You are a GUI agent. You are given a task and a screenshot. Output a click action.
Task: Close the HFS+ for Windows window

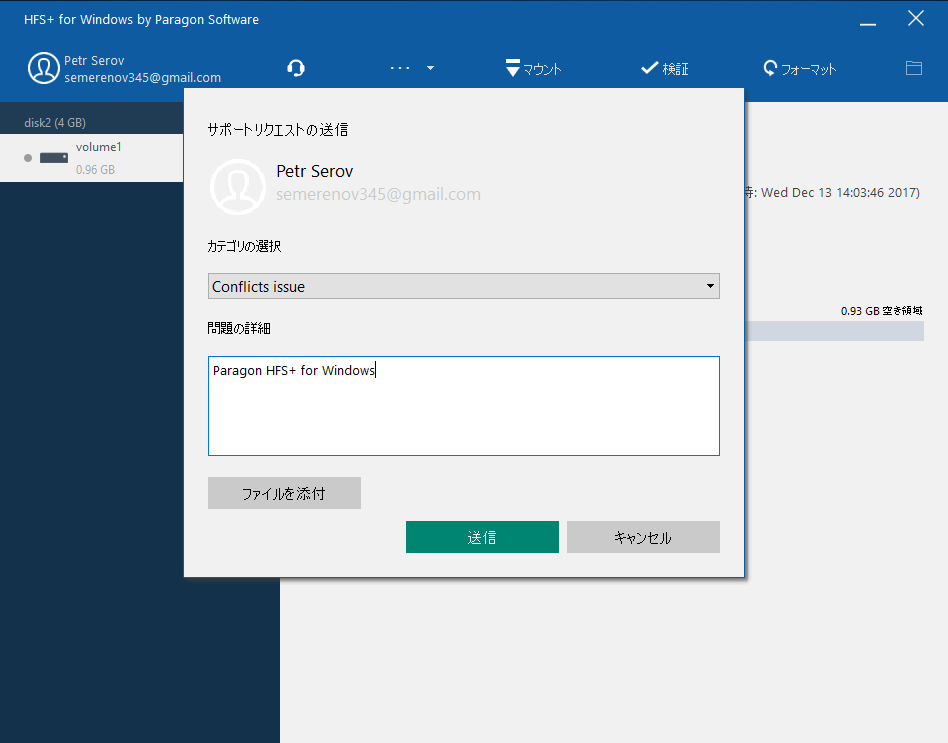point(915,19)
